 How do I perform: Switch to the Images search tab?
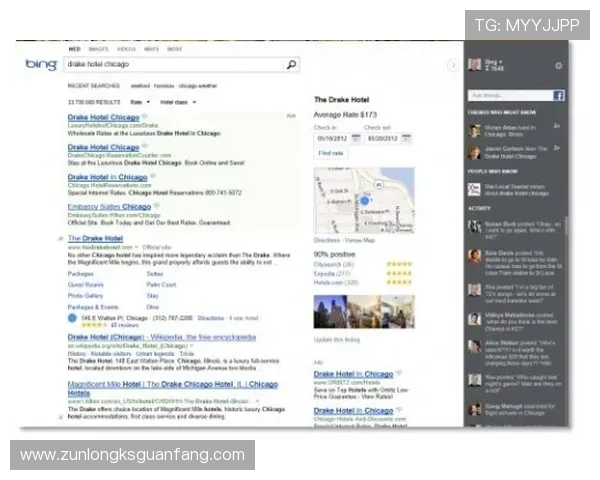point(98,48)
